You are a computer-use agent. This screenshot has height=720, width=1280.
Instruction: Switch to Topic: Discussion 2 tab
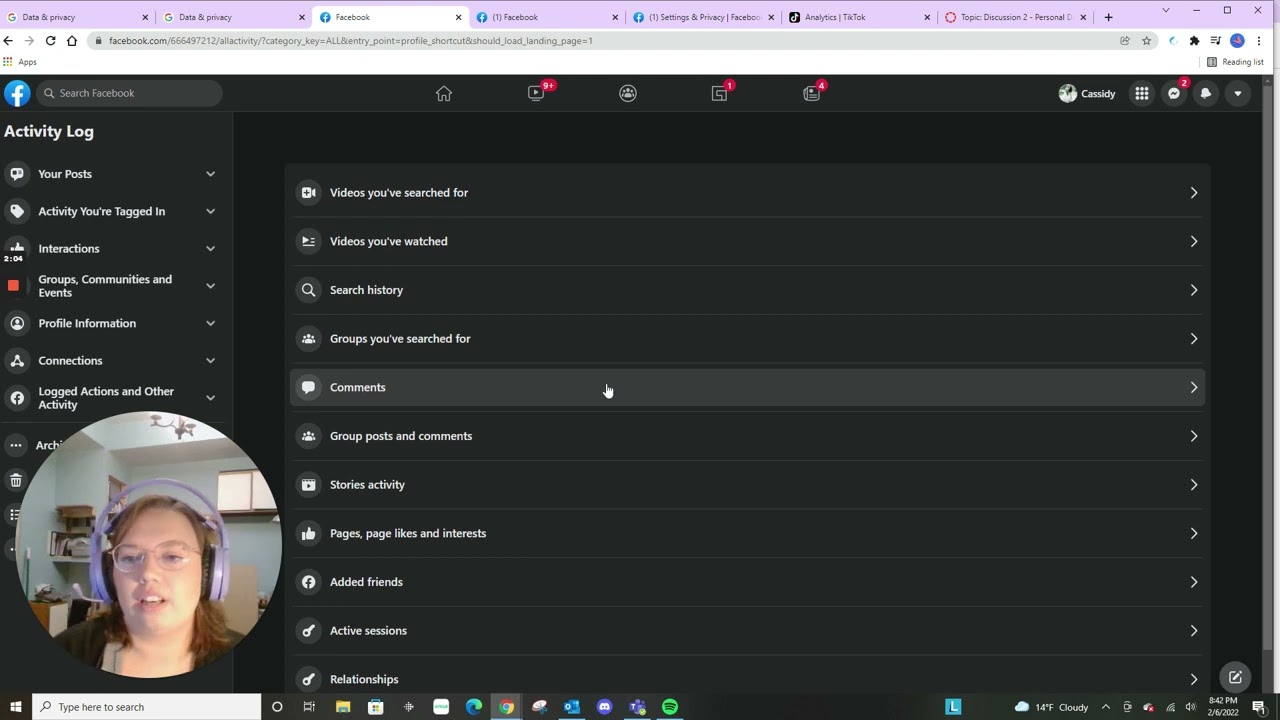pos(1015,17)
